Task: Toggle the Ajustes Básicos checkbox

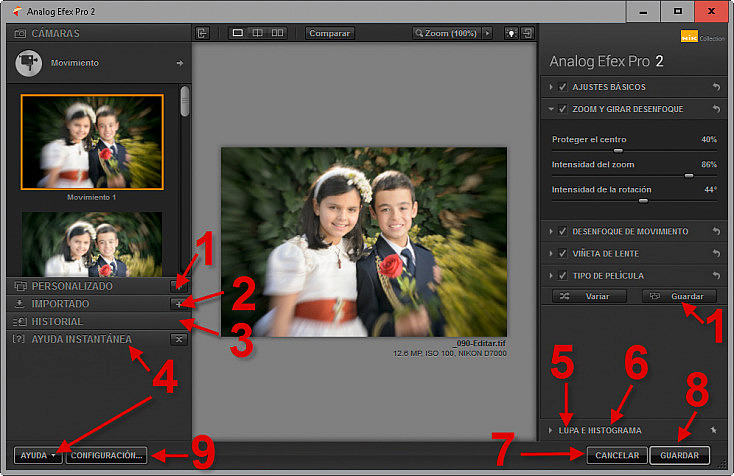Action: point(562,87)
